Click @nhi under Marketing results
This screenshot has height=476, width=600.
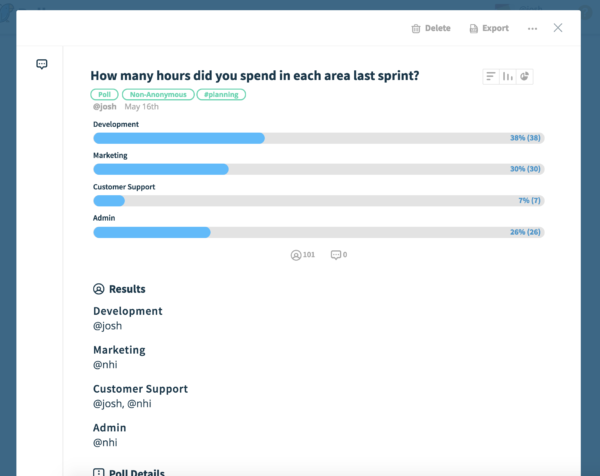tap(105, 365)
